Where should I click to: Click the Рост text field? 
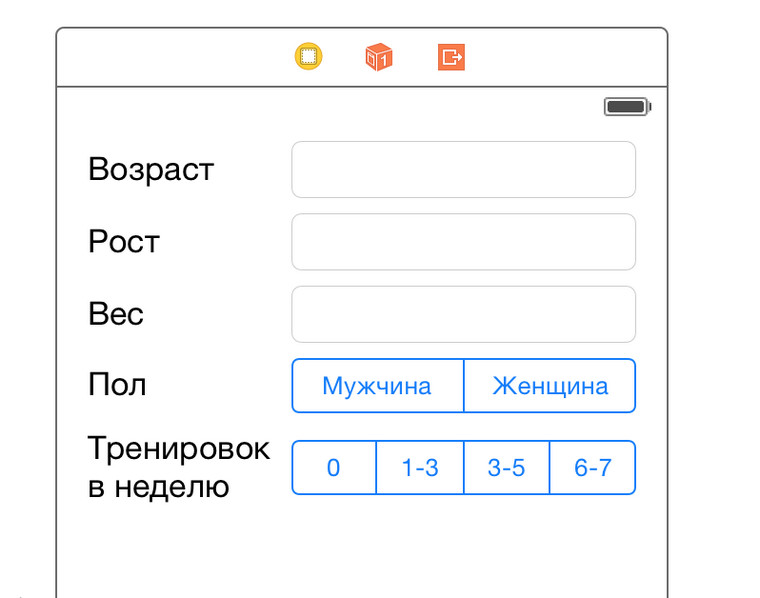pos(463,242)
